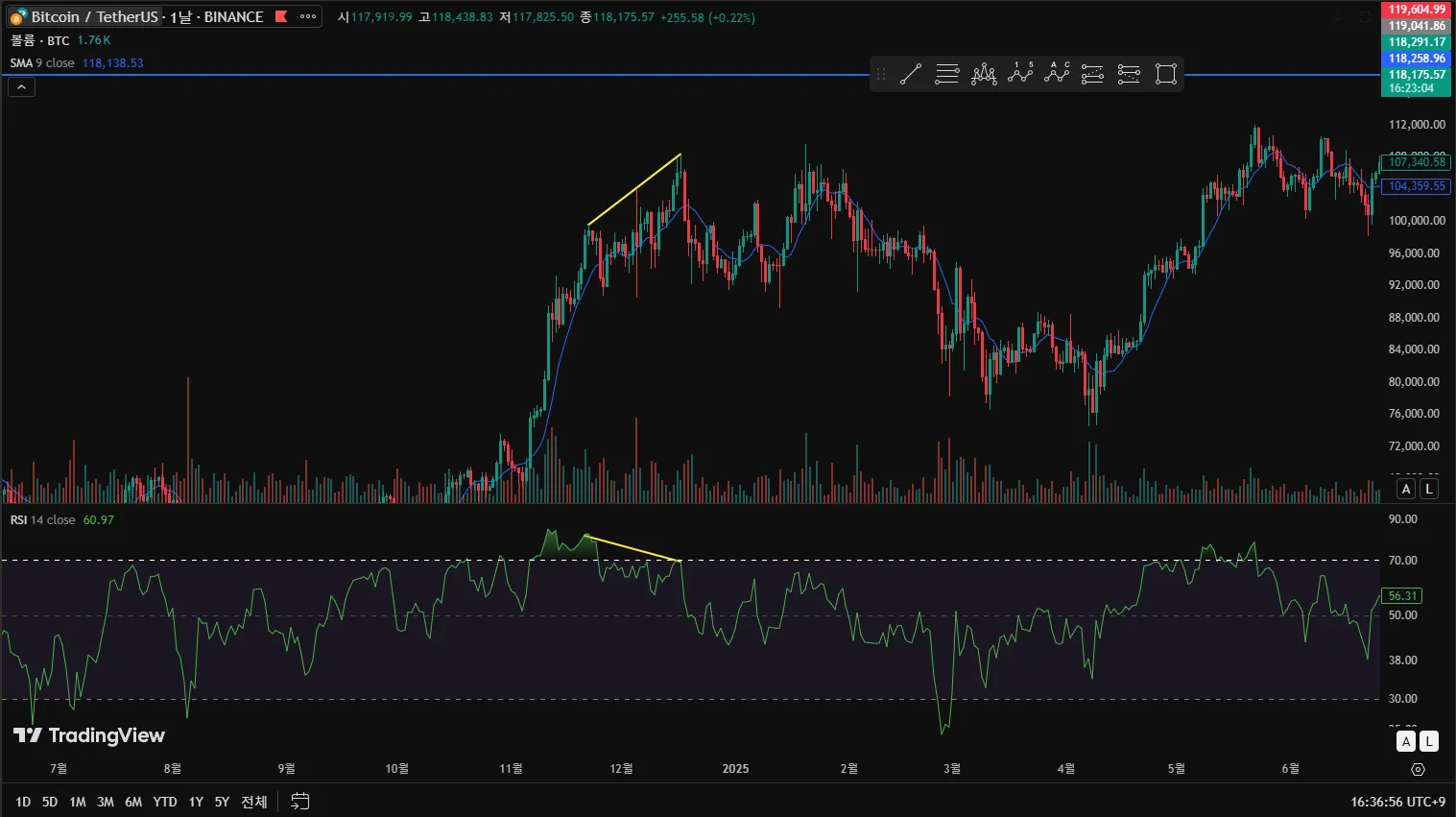Click the 1날 interval label in title
Image resolution: width=1456 pixels, height=817 pixels.
coord(181,16)
